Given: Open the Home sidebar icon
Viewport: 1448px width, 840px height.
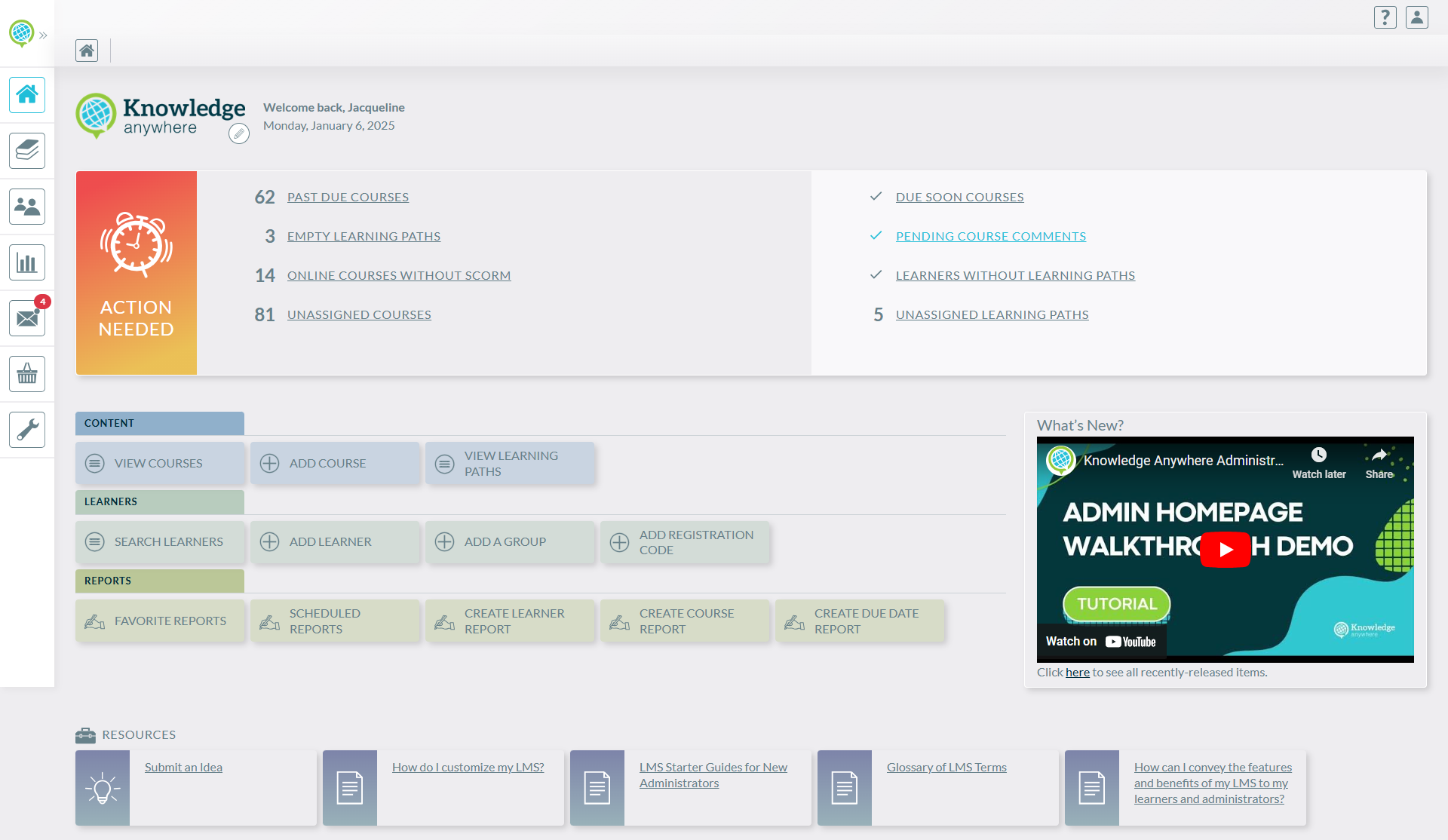Looking at the screenshot, I should click(27, 95).
